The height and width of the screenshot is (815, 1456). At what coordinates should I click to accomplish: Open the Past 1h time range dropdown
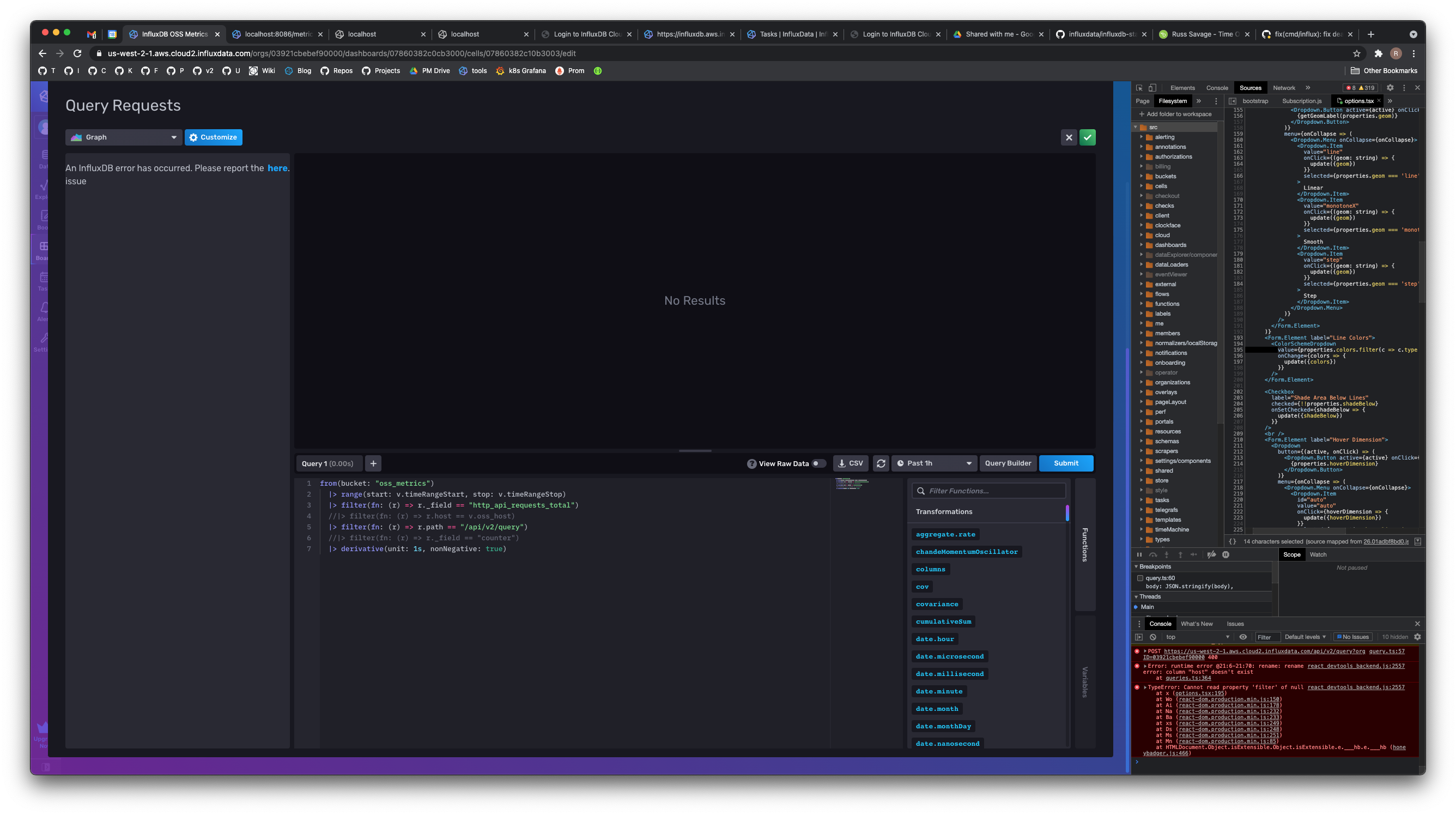(934, 463)
